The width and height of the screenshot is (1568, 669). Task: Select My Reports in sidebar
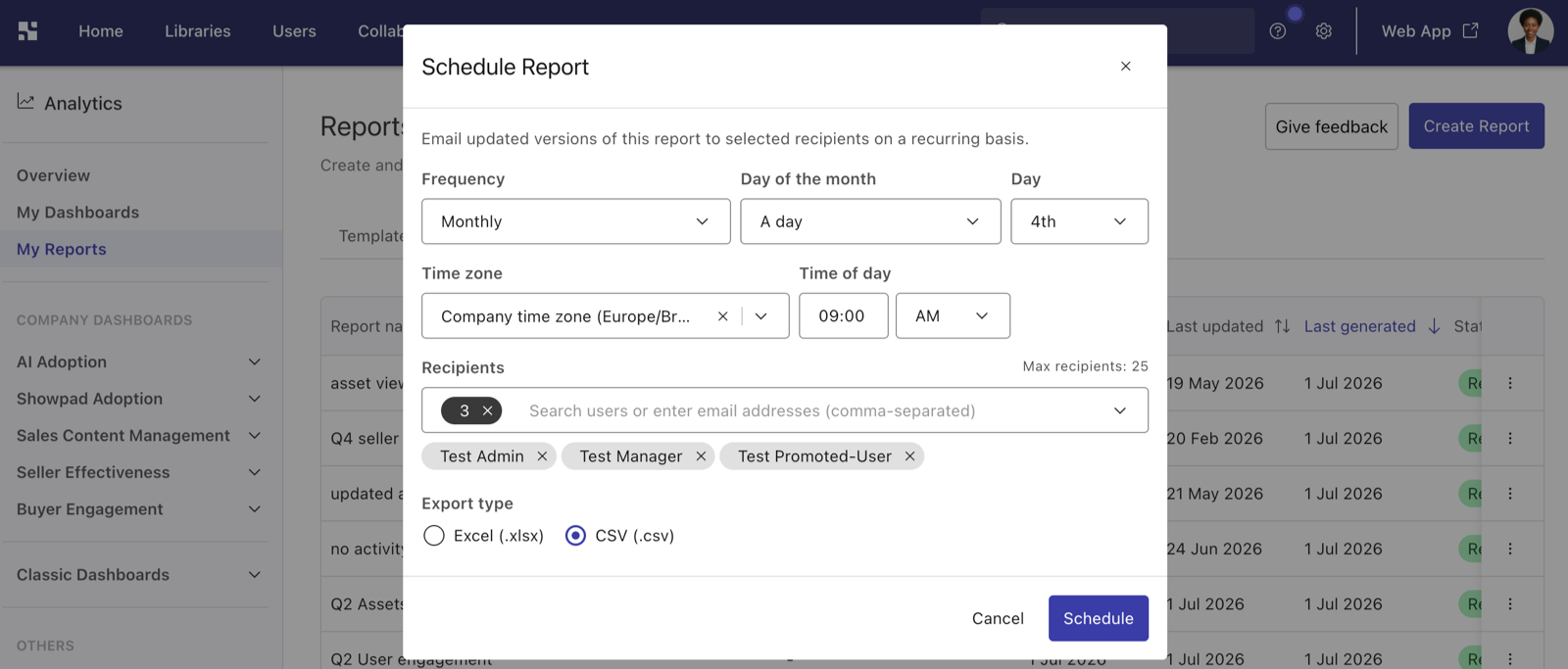tap(62, 250)
